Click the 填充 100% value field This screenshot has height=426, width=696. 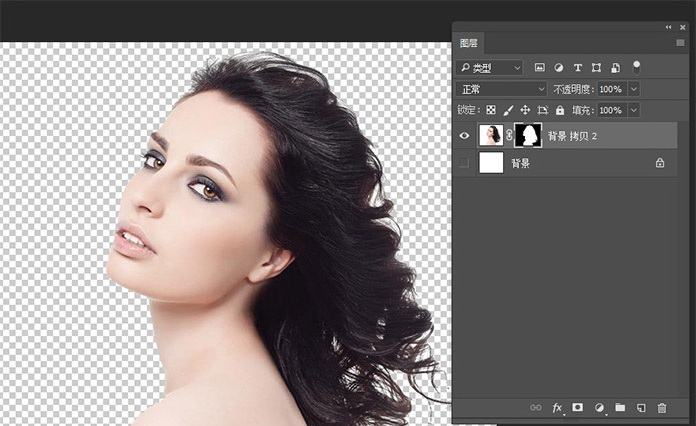pos(612,110)
